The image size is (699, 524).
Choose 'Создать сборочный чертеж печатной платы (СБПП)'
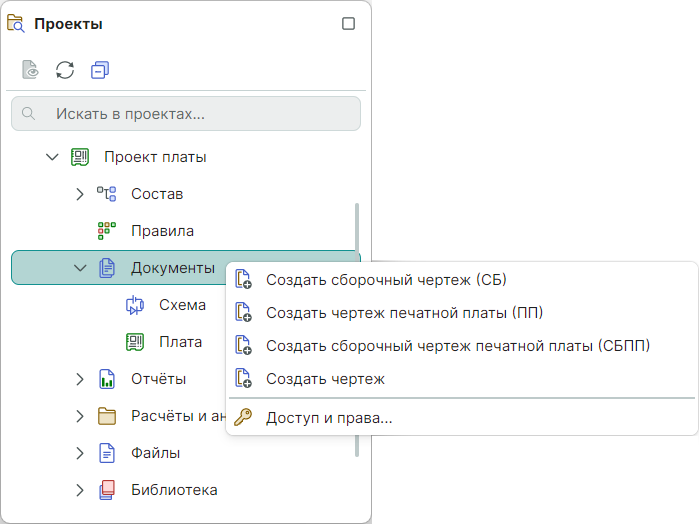(462, 346)
